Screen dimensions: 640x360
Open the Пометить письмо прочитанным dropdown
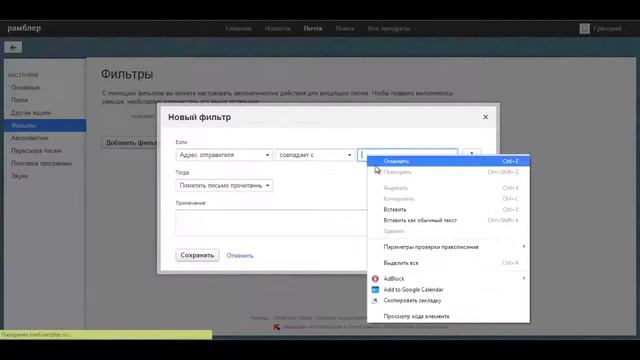click(224, 186)
